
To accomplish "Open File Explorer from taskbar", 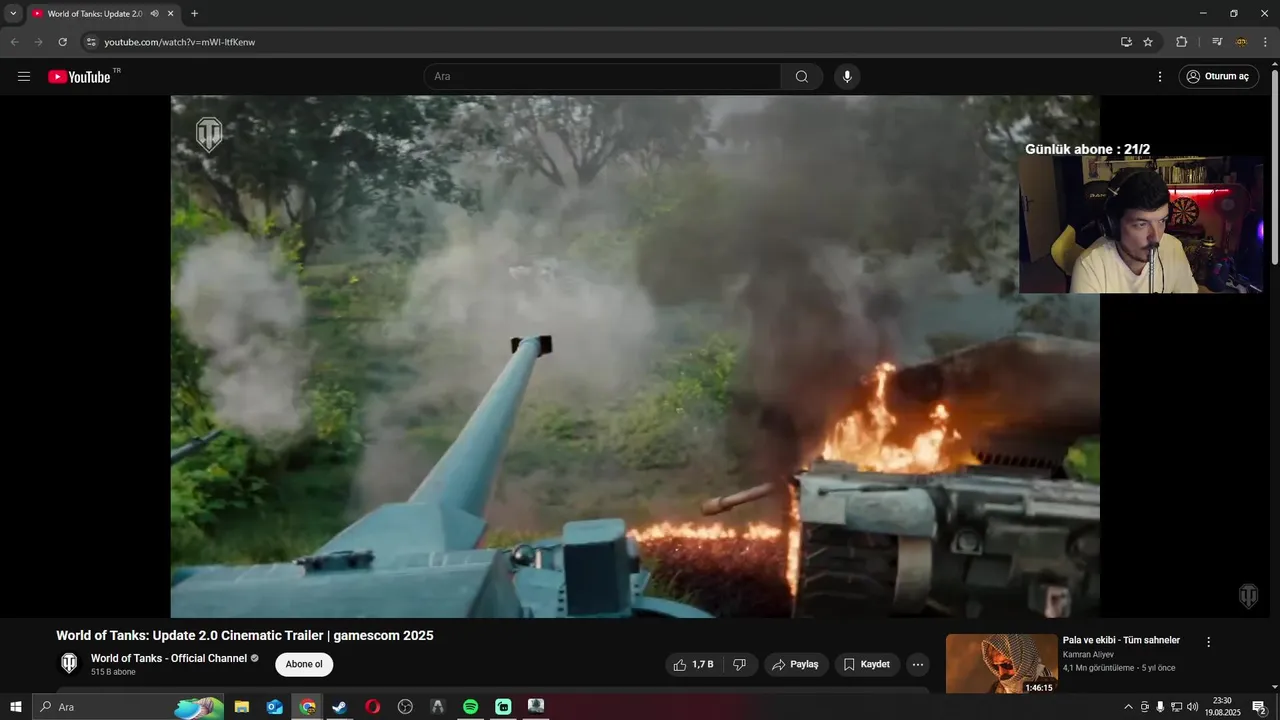I will (242, 707).
